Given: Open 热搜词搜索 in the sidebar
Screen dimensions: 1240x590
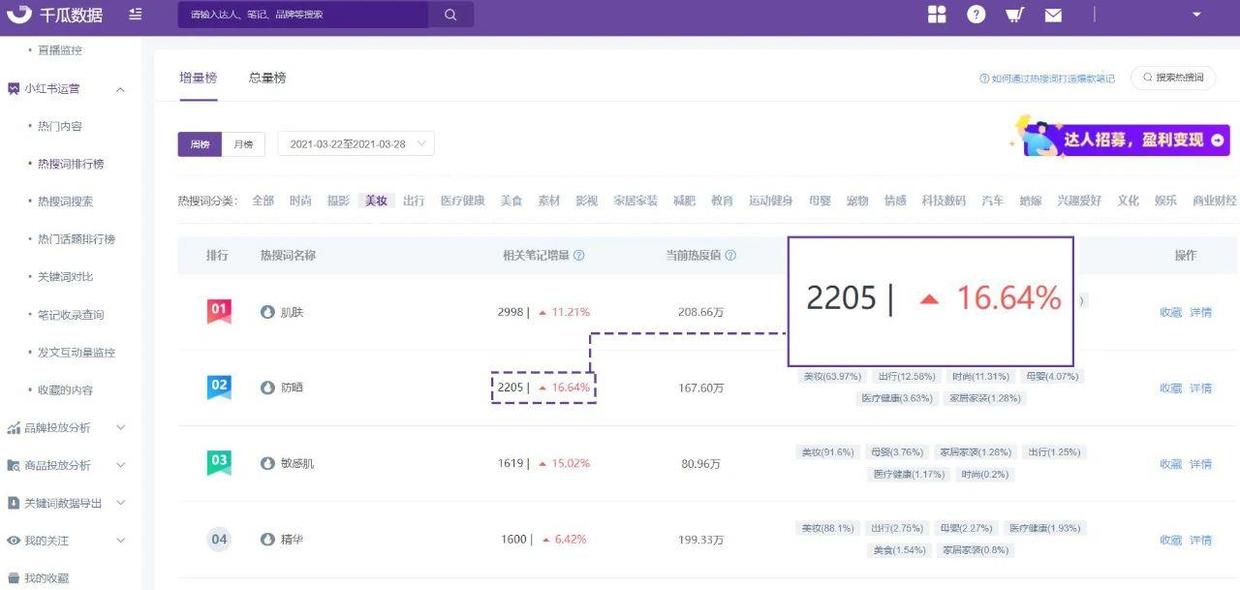Looking at the screenshot, I should [x=65, y=201].
